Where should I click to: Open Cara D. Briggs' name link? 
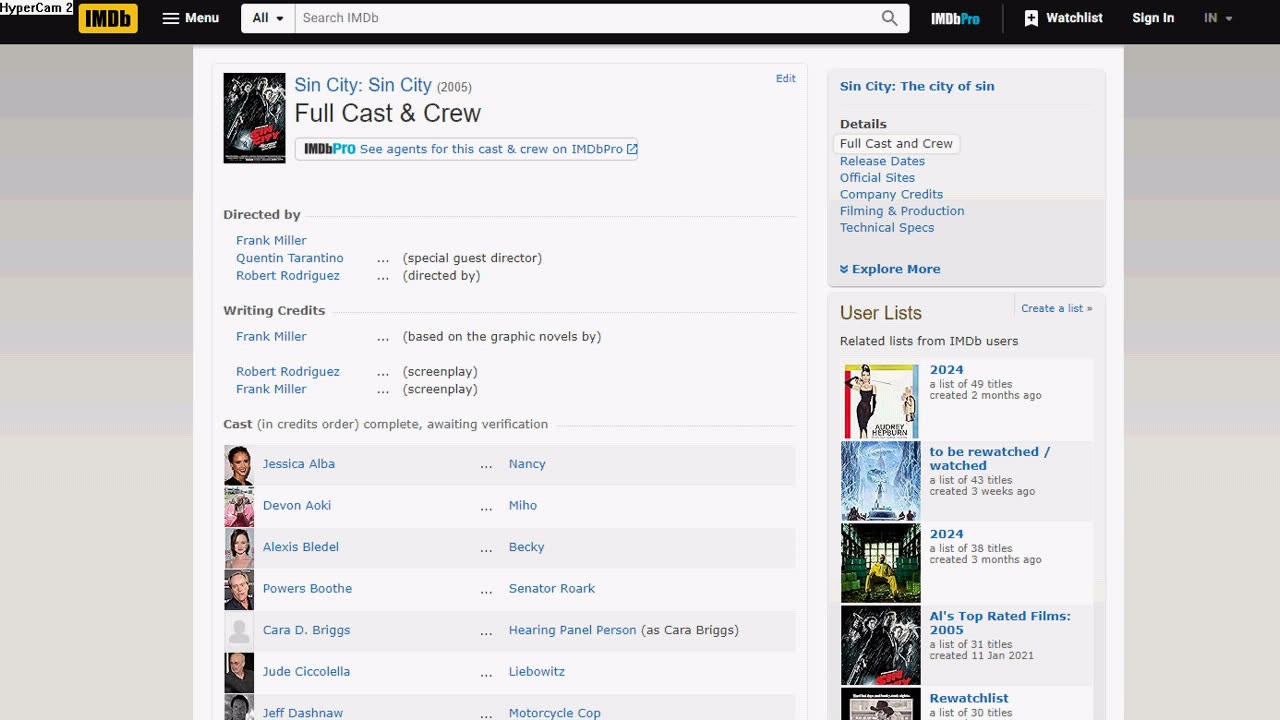pyautogui.click(x=306, y=630)
